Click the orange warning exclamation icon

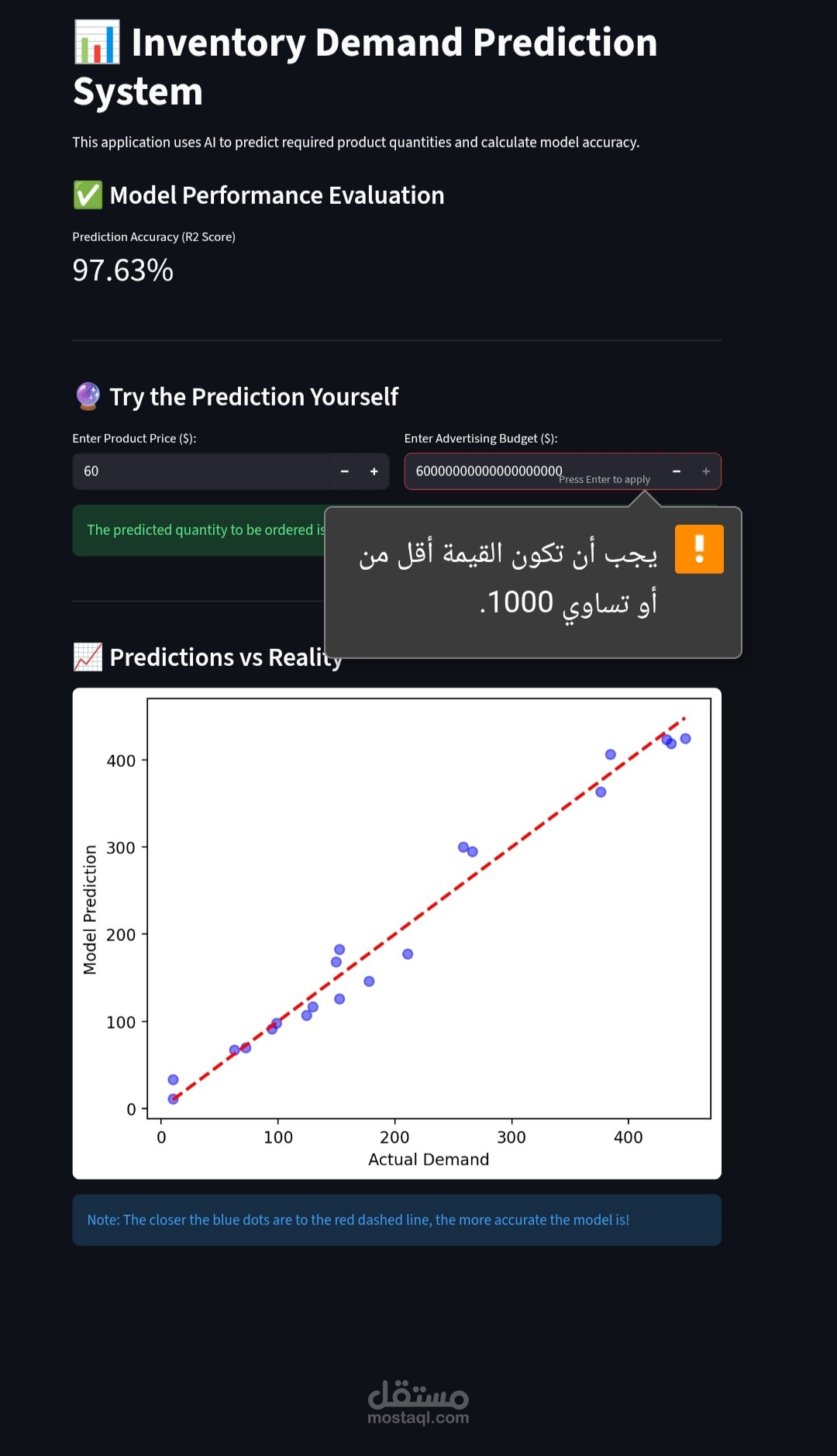699,549
